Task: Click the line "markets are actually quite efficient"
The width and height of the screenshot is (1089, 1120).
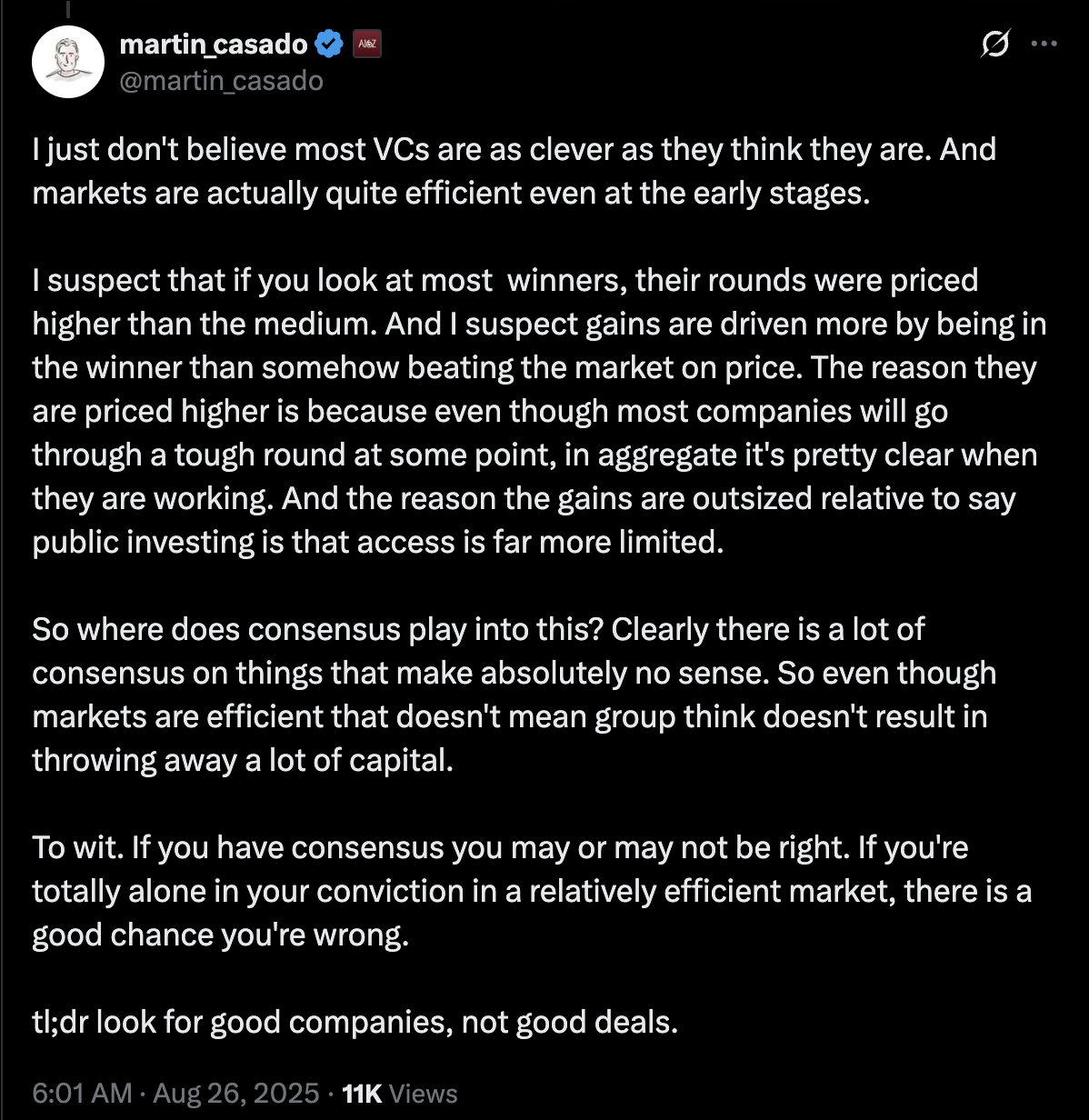Action: 273,194
